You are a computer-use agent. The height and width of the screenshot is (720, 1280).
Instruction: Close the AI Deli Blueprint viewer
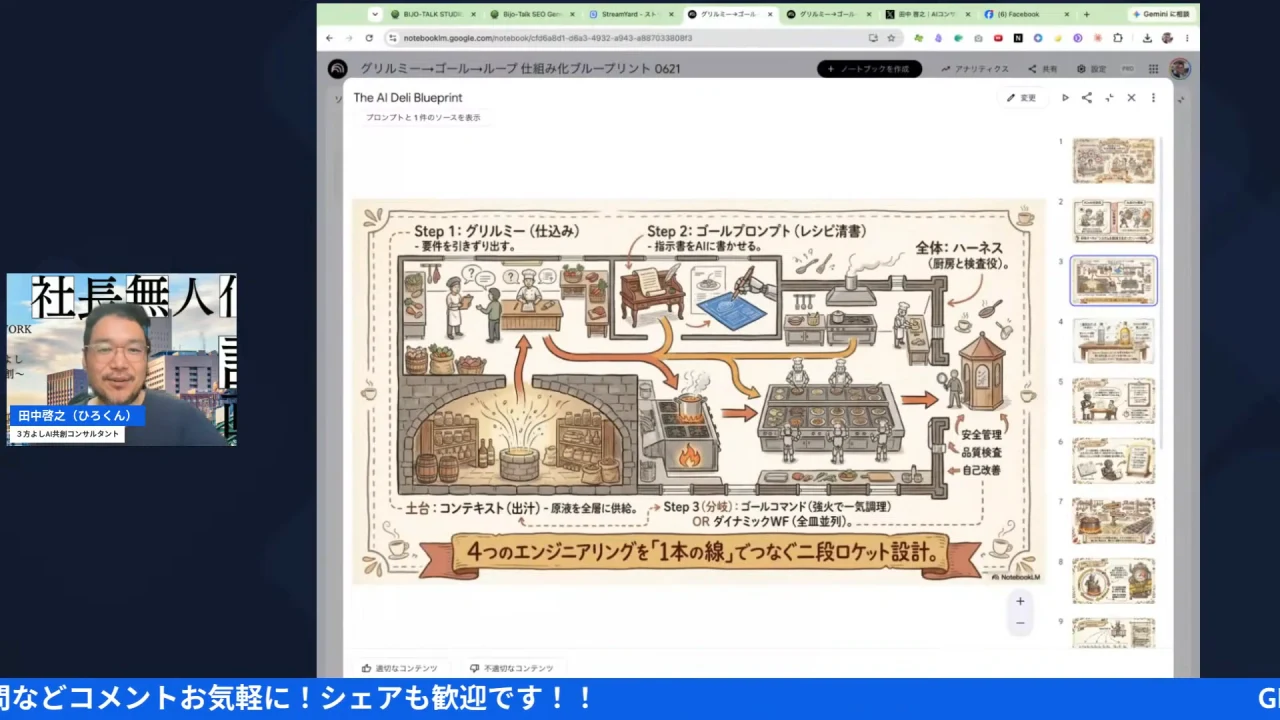click(x=1131, y=98)
